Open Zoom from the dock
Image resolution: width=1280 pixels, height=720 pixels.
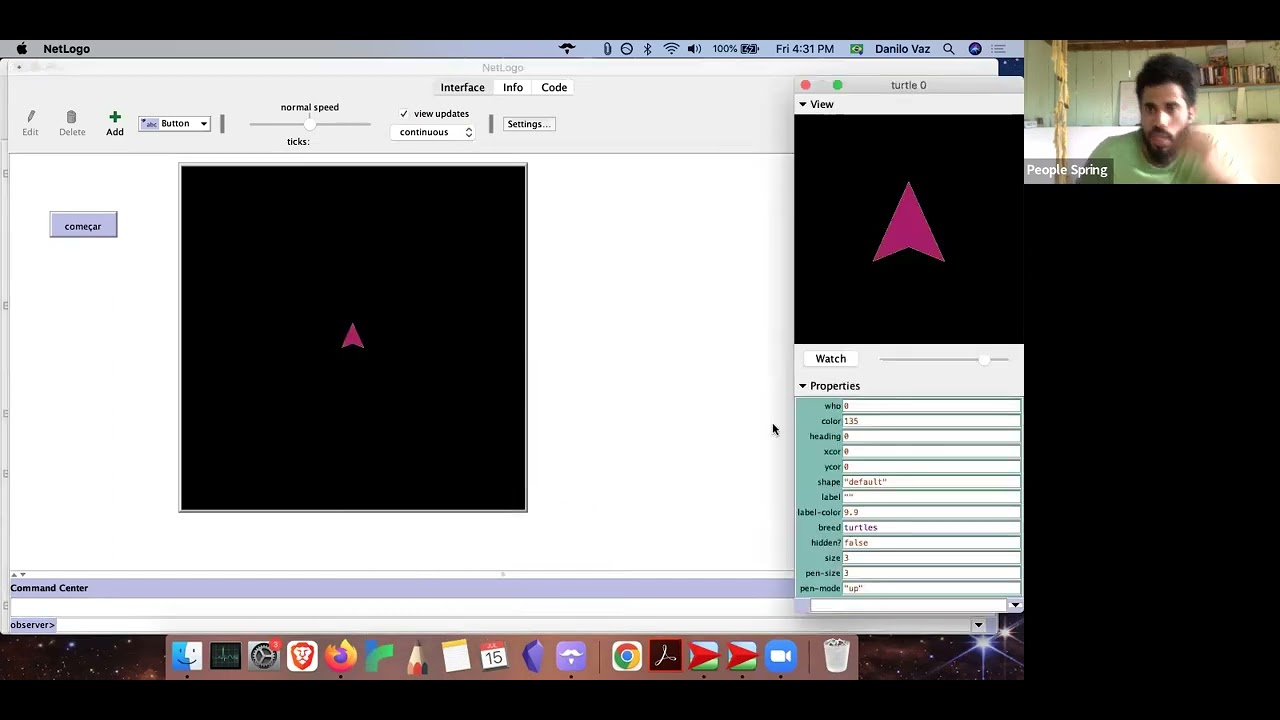tap(780, 656)
